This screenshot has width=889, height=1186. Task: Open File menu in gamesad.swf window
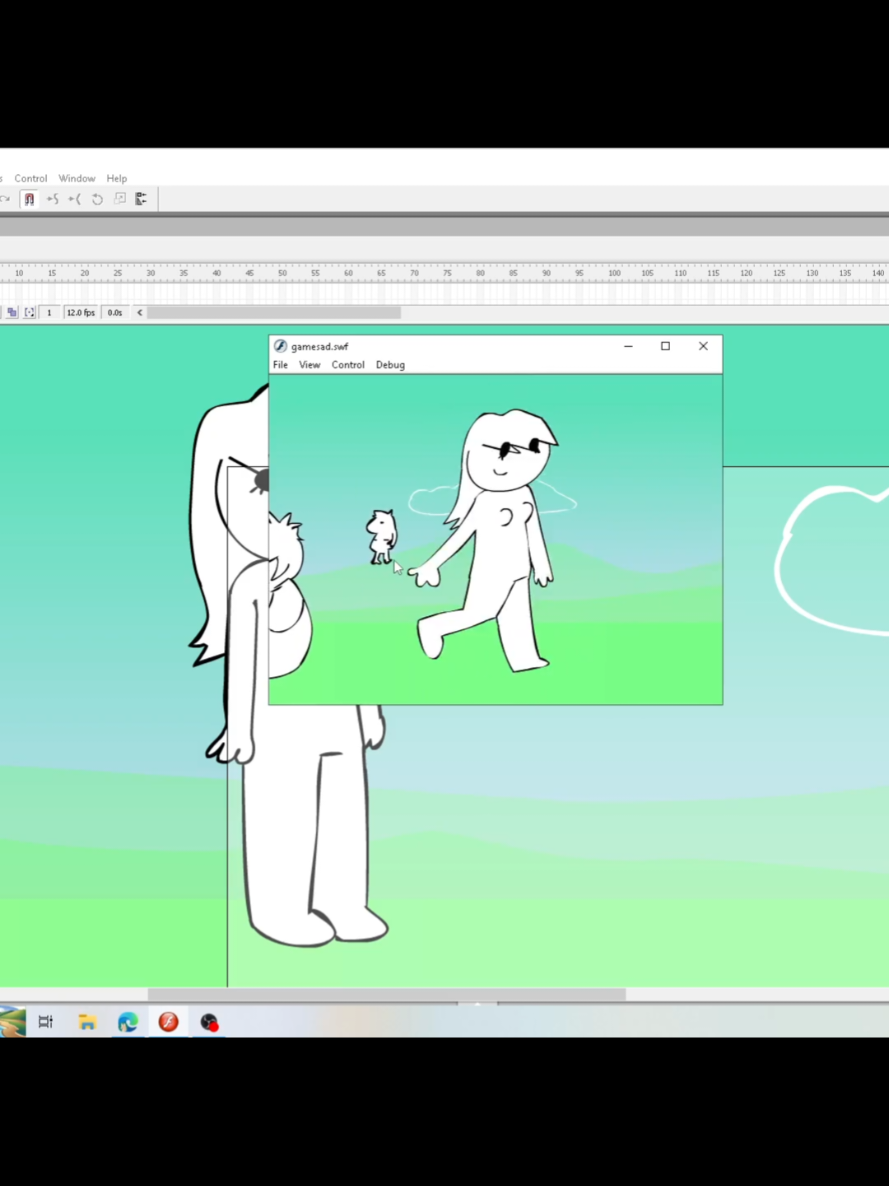tap(280, 365)
